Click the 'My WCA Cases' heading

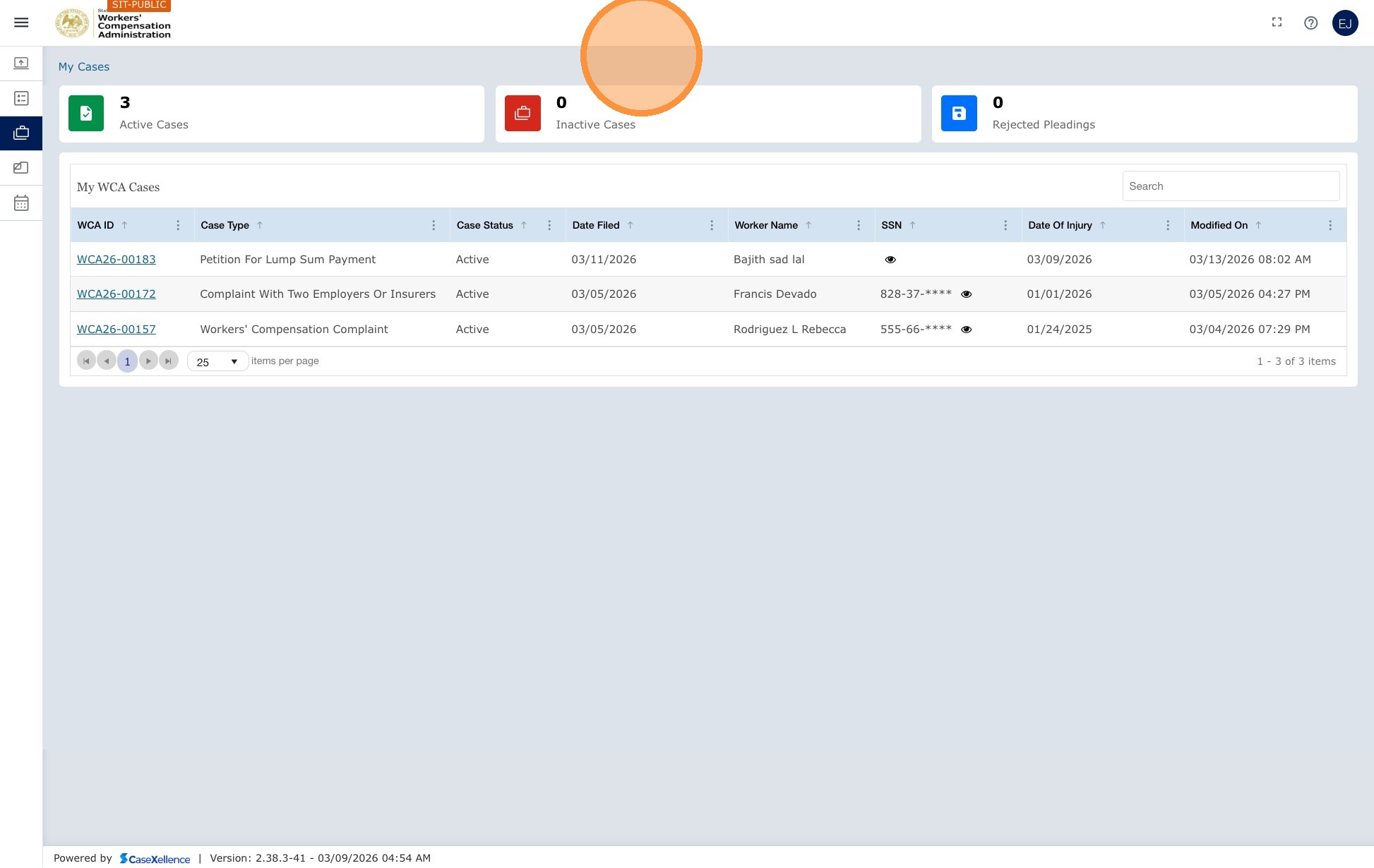[x=118, y=187]
